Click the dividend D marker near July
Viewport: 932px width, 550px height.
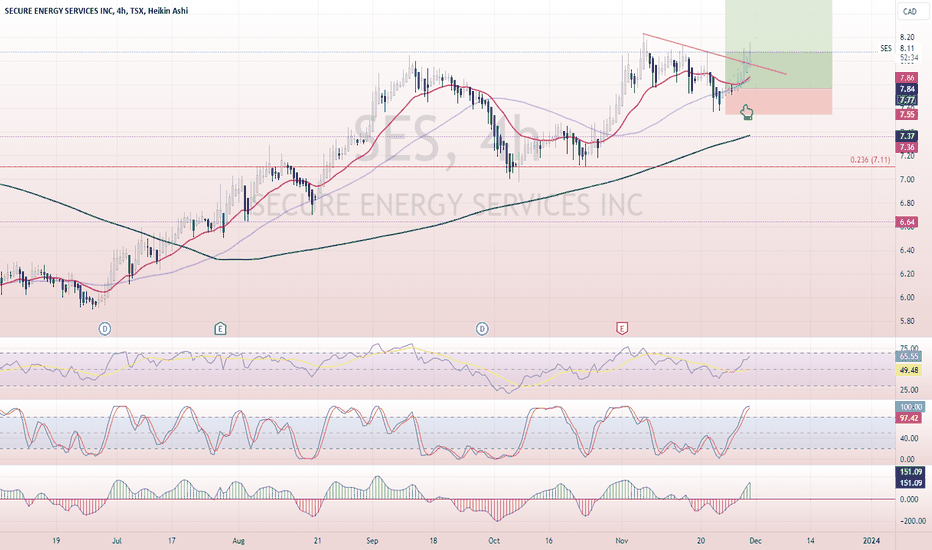coord(105,328)
